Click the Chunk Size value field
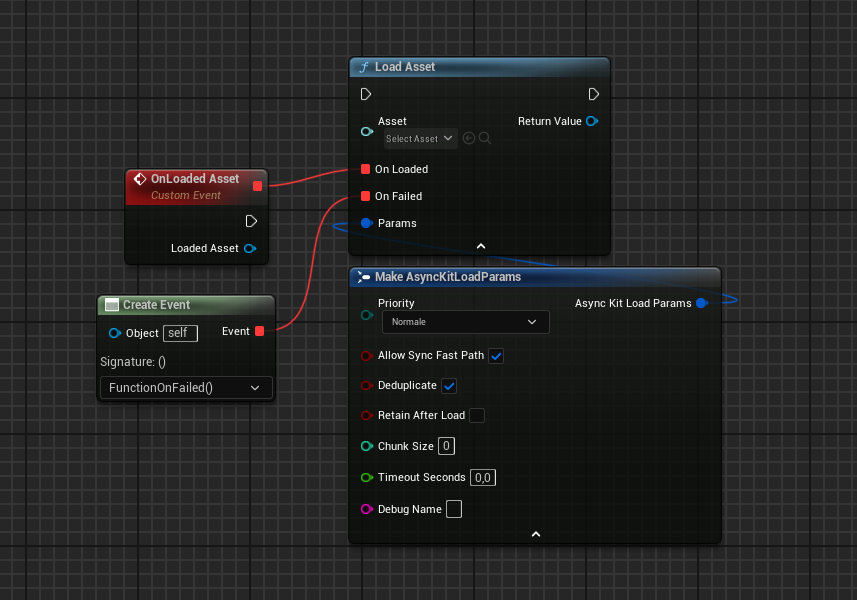Viewport: 857px width, 600px height. pyautogui.click(x=446, y=446)
